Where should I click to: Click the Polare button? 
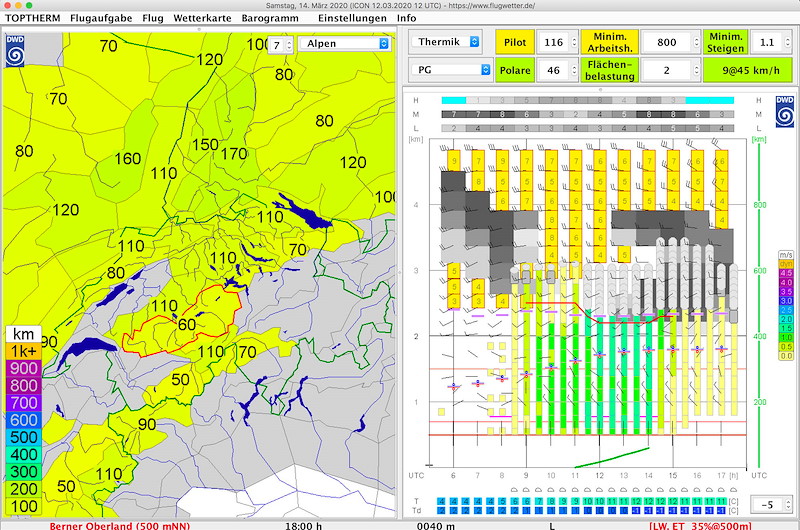tap(515, 70)
